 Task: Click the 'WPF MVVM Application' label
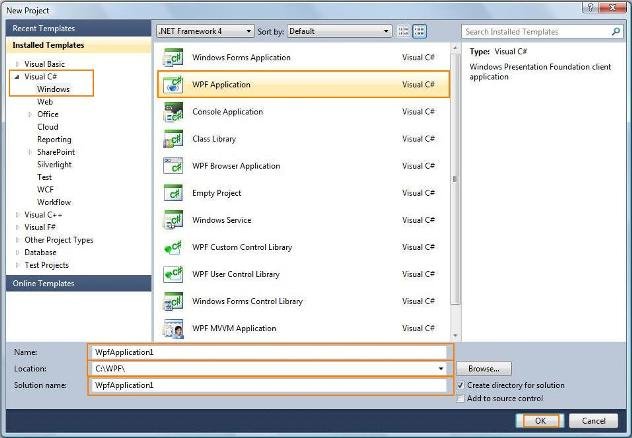234,328
